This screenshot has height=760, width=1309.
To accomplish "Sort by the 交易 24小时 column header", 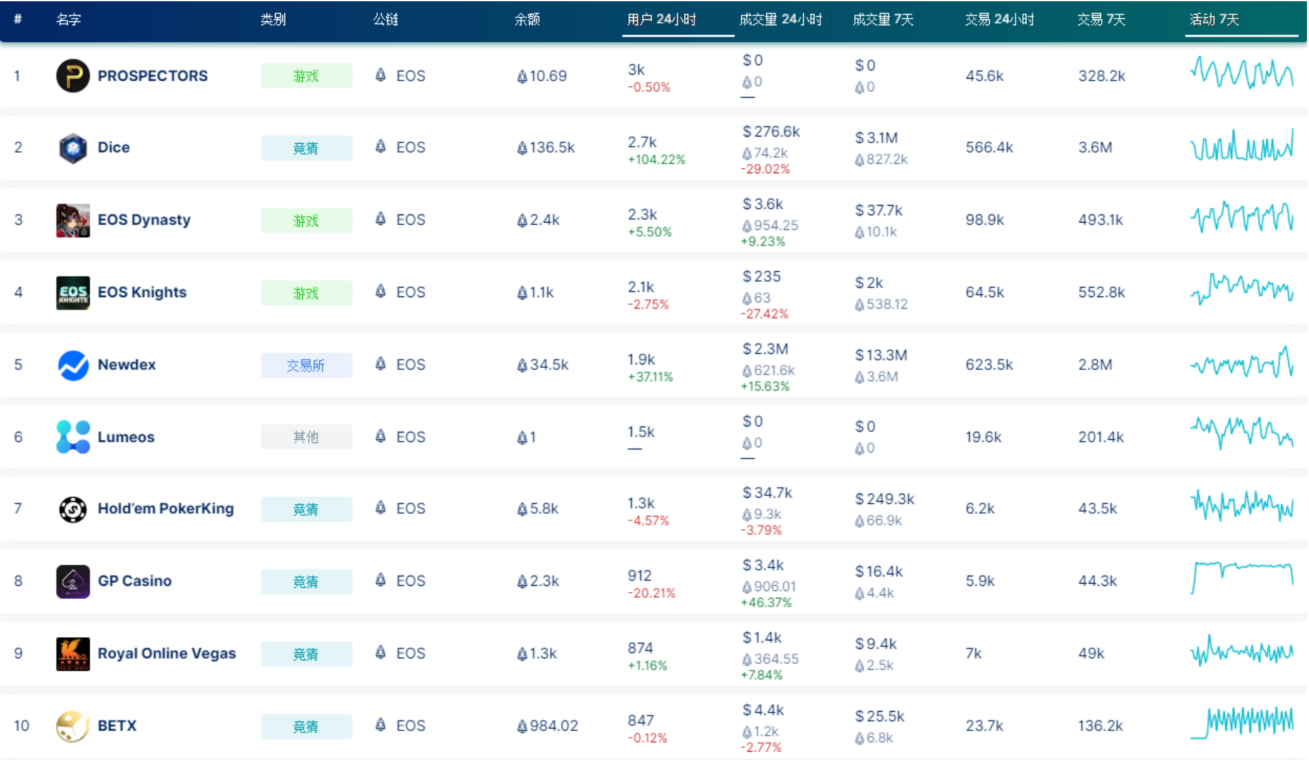I will [1000, 19].
